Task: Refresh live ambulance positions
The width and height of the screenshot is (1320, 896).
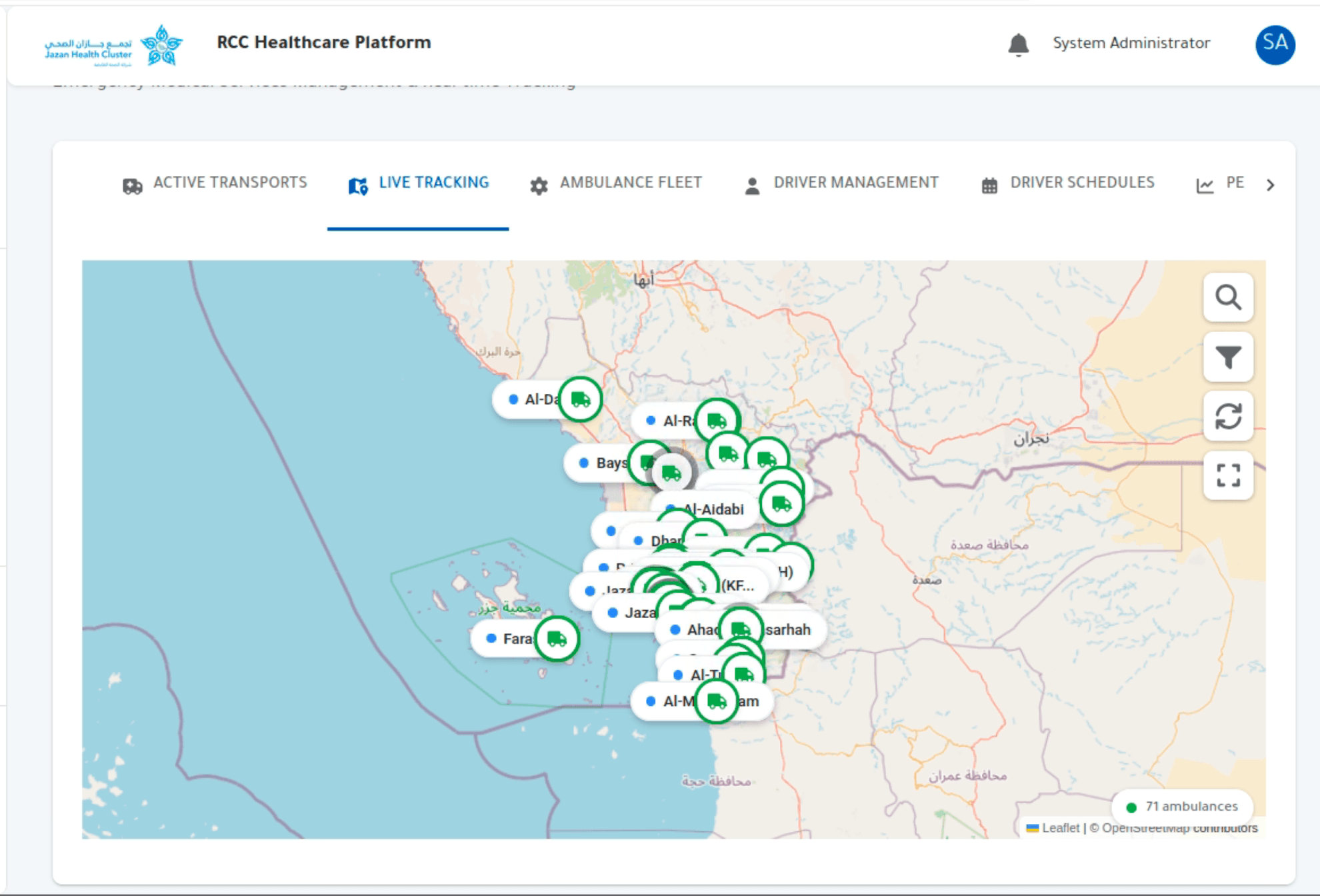Action: (1229, 416)
